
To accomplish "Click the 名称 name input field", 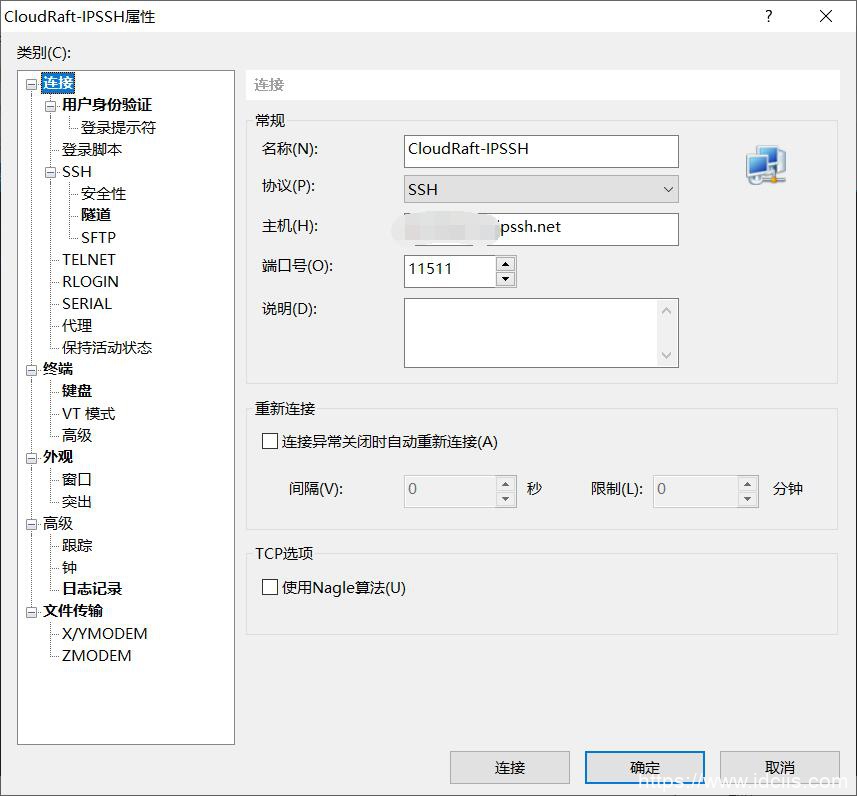I will pyautogui.click(x=541, y=150).
